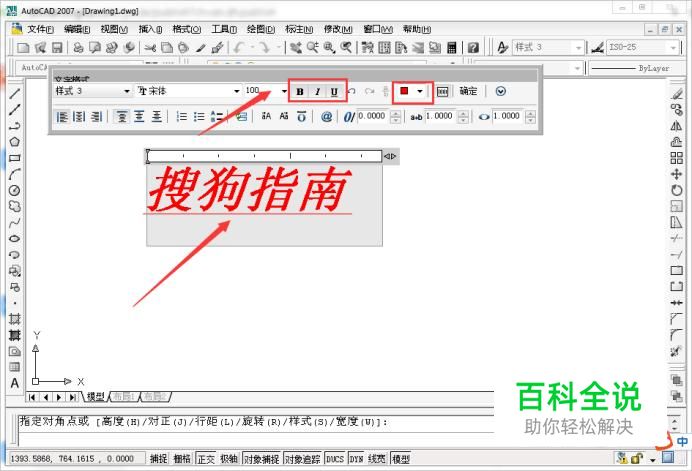The height and width of the screenshot is (471, 692).
Task: Click the 线宽 lineweight button
Action: click(x=376, y=459)
